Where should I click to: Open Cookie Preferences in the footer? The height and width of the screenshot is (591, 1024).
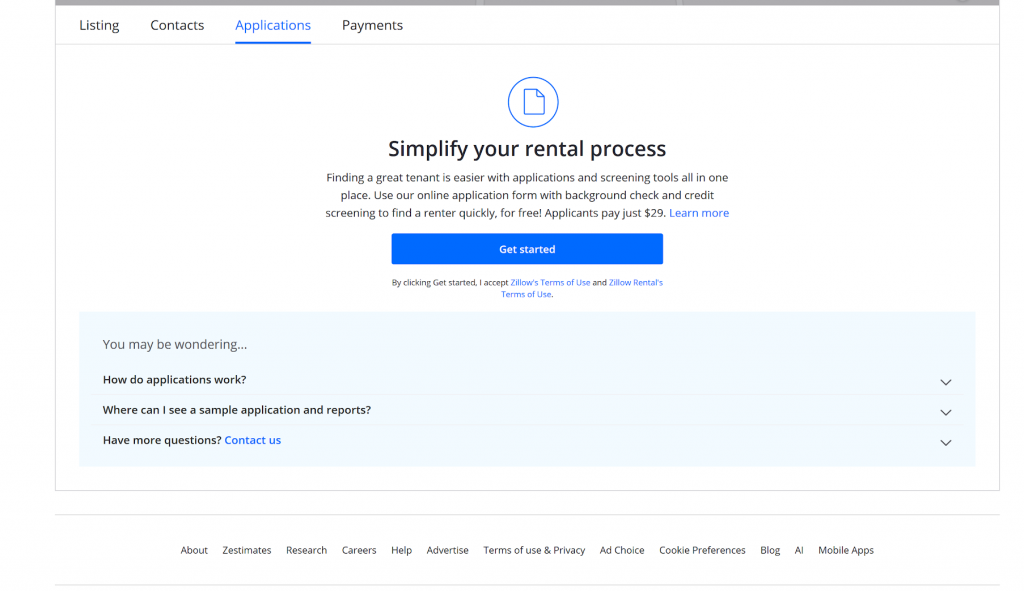pos(702,551)
